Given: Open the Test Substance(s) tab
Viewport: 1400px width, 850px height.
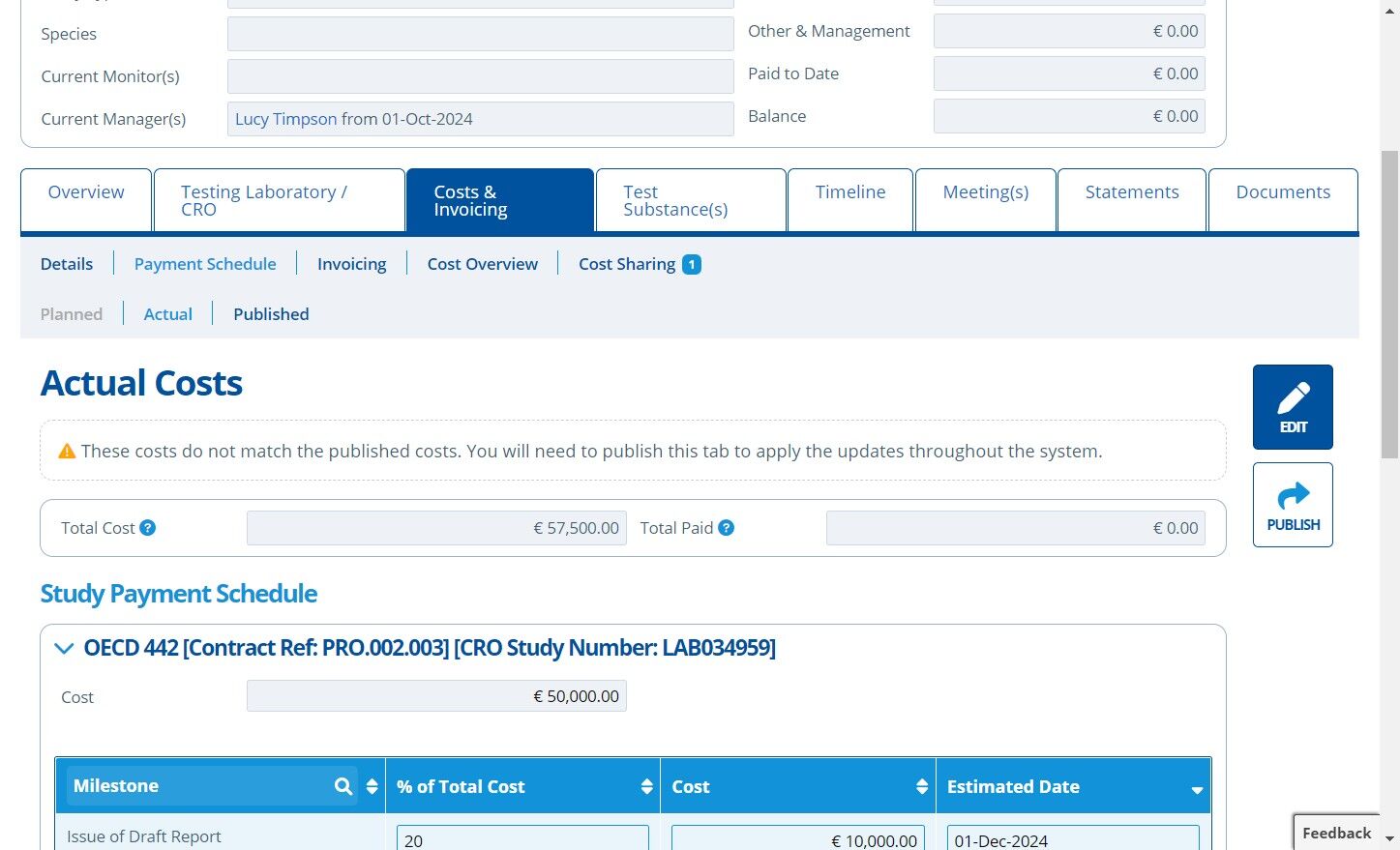Looking at the screenshot, I should tap(691, 200).
